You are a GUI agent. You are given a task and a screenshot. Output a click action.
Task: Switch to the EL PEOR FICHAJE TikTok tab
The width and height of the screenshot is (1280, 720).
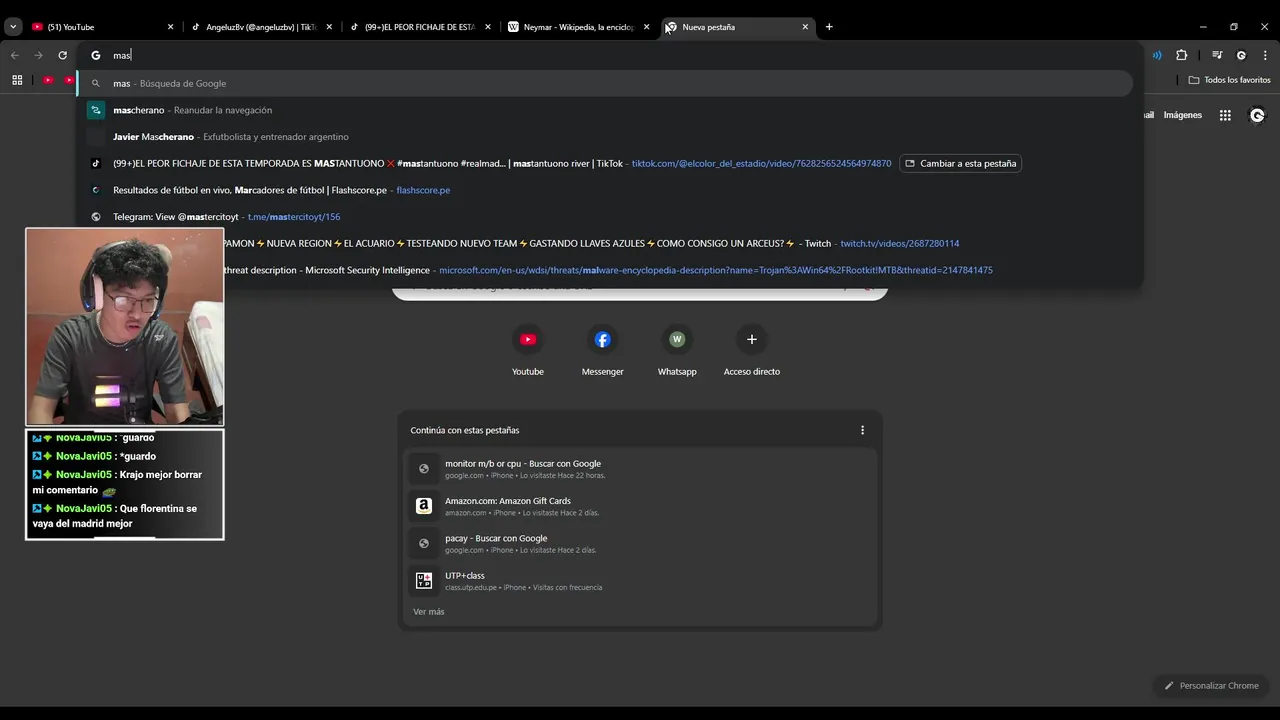[x=420, y=27]
